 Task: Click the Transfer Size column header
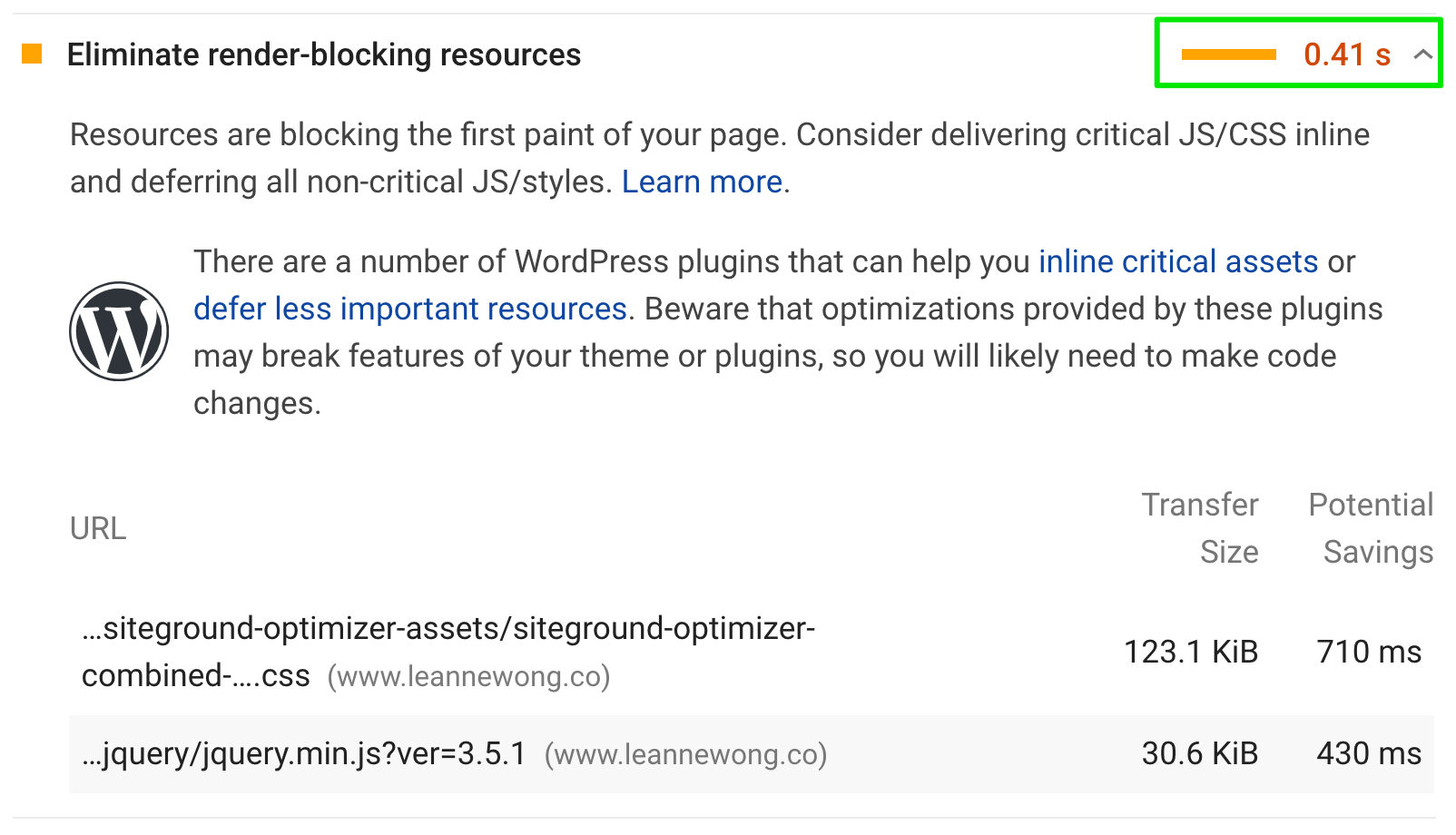[1200, 528]
